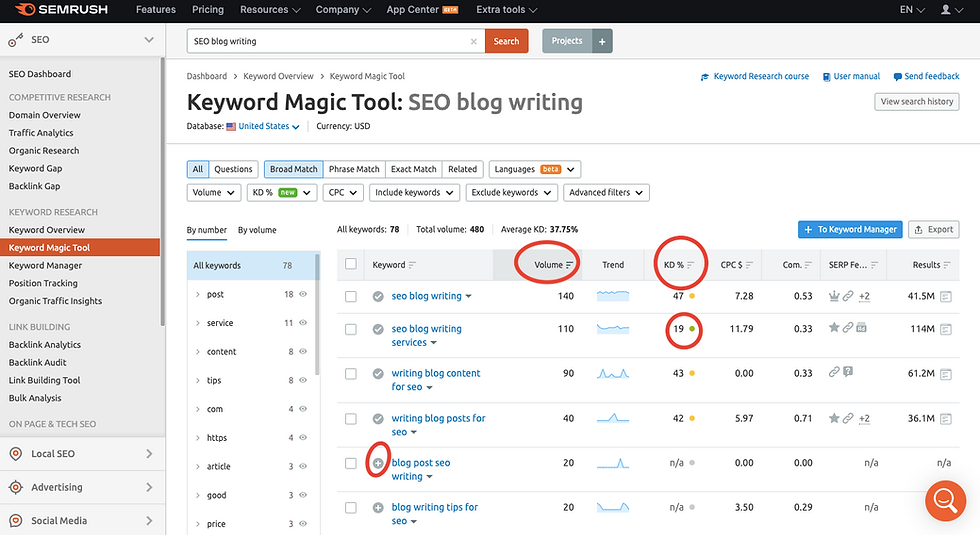This screenshot has width=980, height=535.
Task: Open Keyword Research course link
Action: tap(754, 76)
